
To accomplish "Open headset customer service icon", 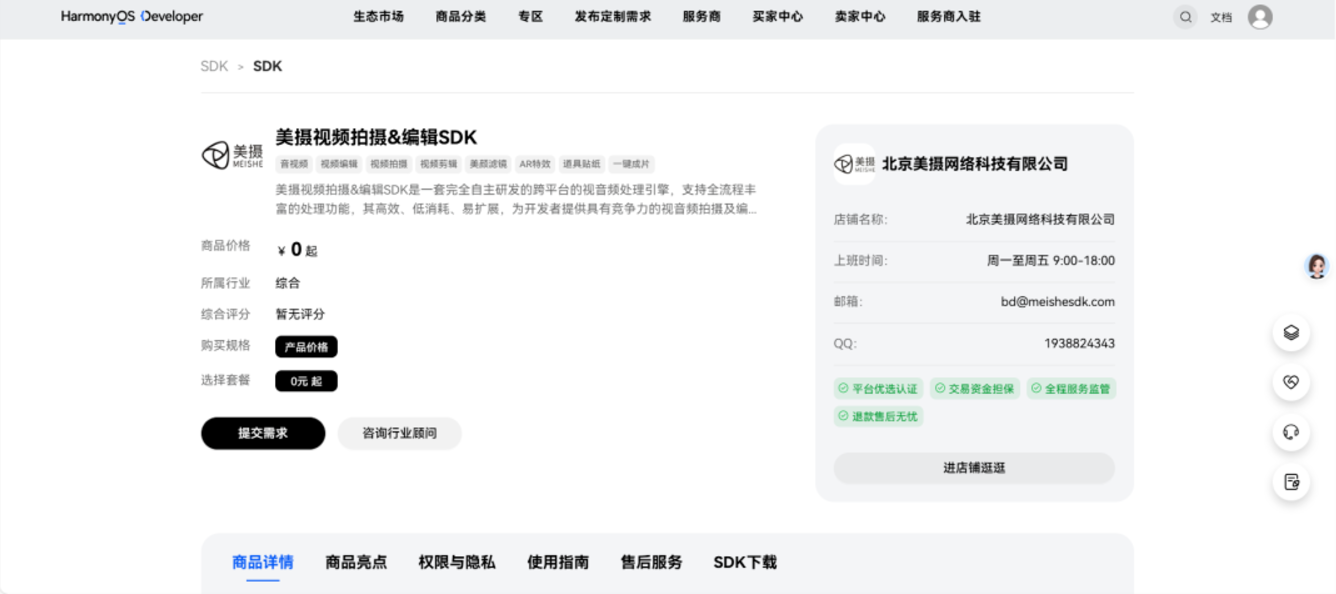I will click(1291, 432).
